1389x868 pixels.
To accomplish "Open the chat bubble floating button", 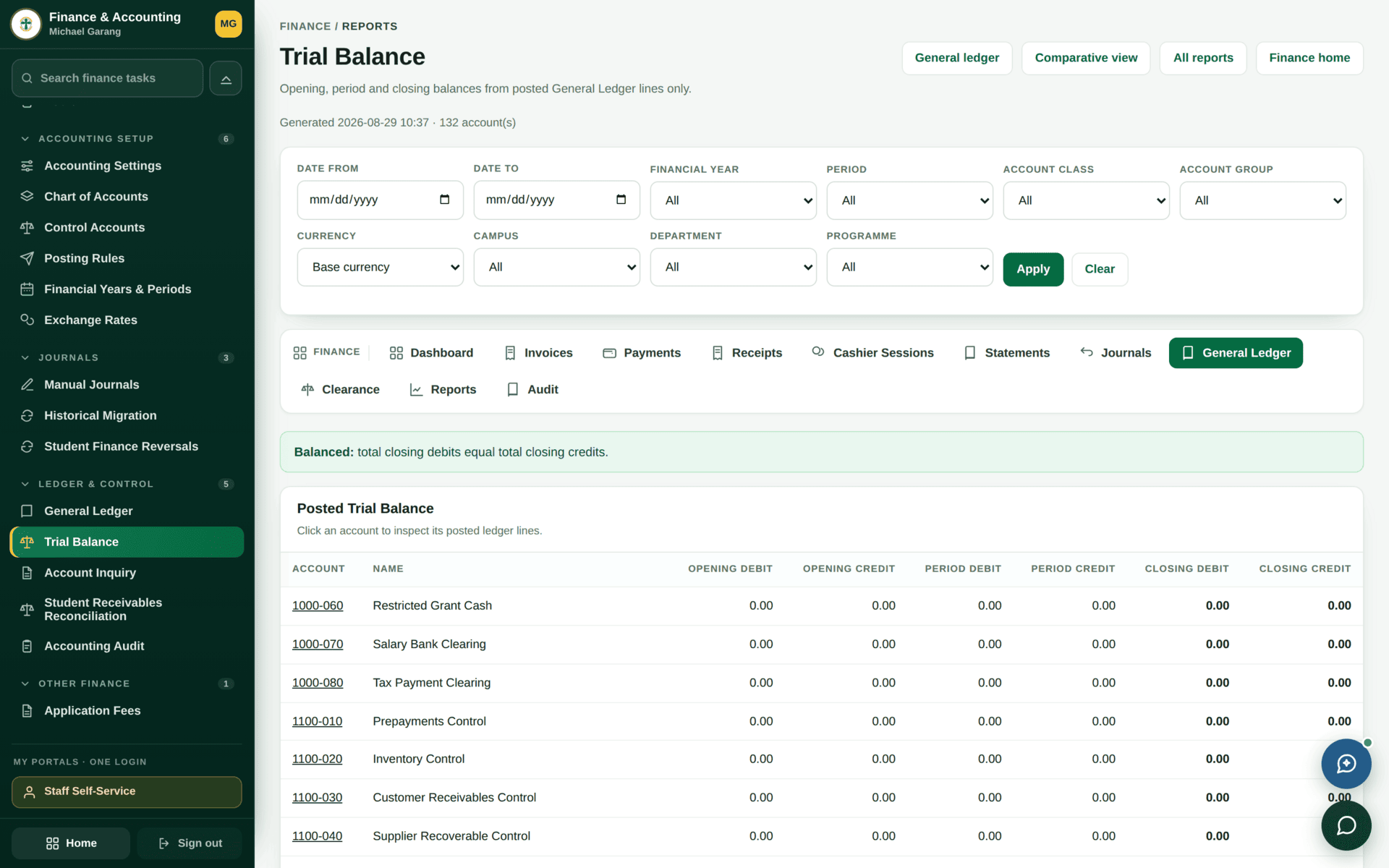I will coord(1346,825).
